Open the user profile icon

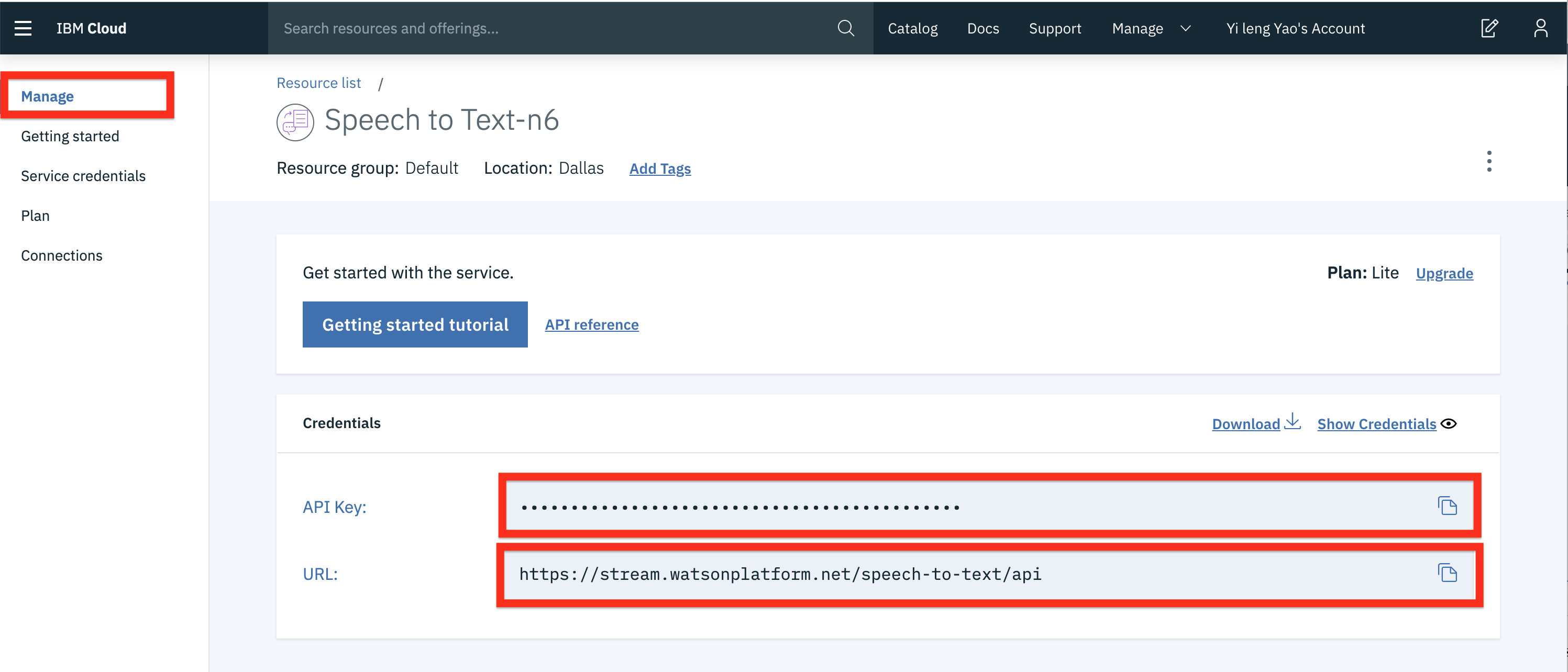pyautogui.click(x=1540, y=28)
